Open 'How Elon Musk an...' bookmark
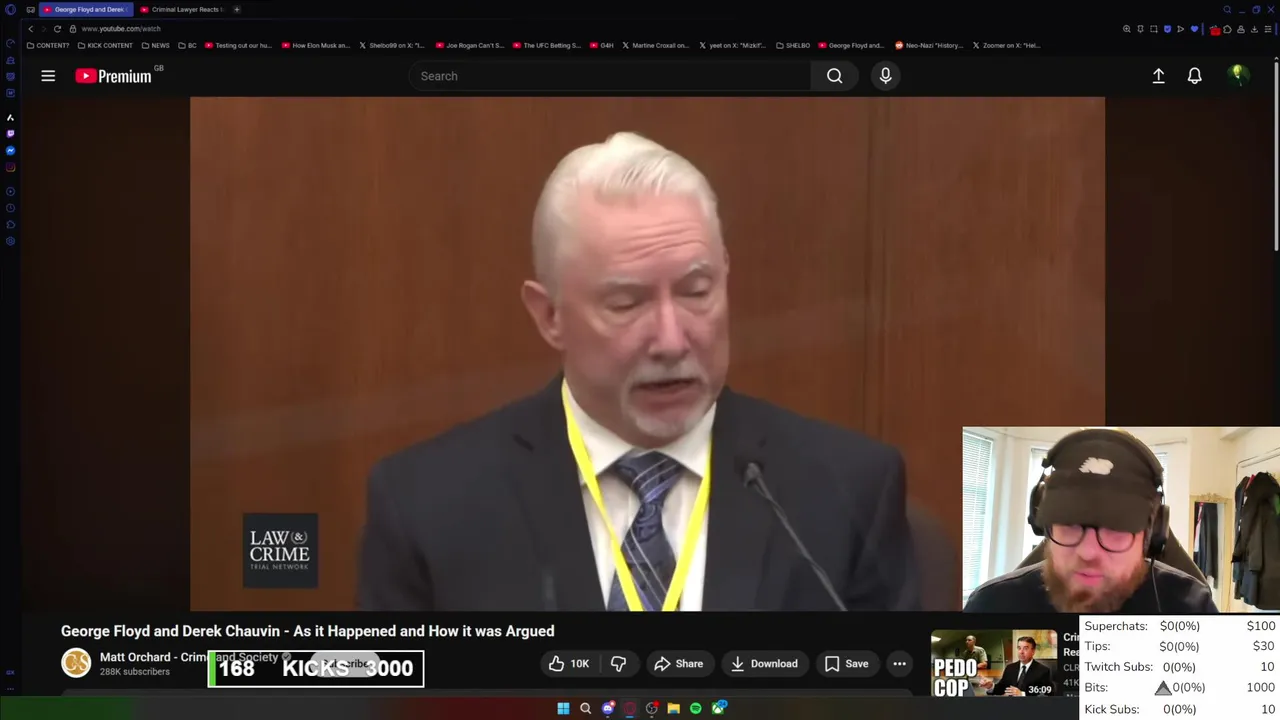Screen dimensions: 1280x720 click(316, 46)
